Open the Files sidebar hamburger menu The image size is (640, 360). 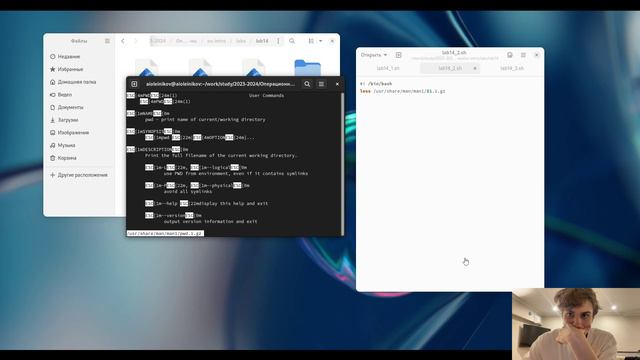107,41
